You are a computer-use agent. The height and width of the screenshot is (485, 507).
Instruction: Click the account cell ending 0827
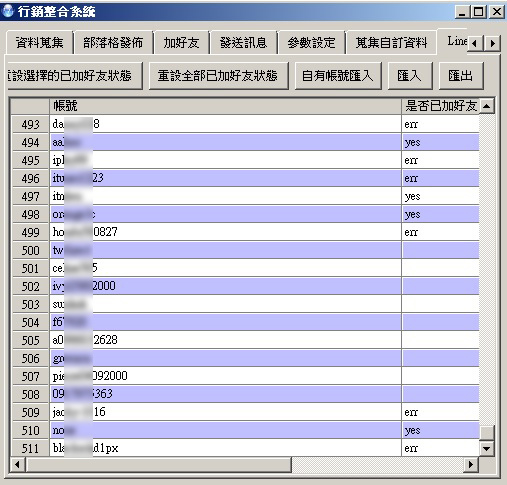point(225,232)
